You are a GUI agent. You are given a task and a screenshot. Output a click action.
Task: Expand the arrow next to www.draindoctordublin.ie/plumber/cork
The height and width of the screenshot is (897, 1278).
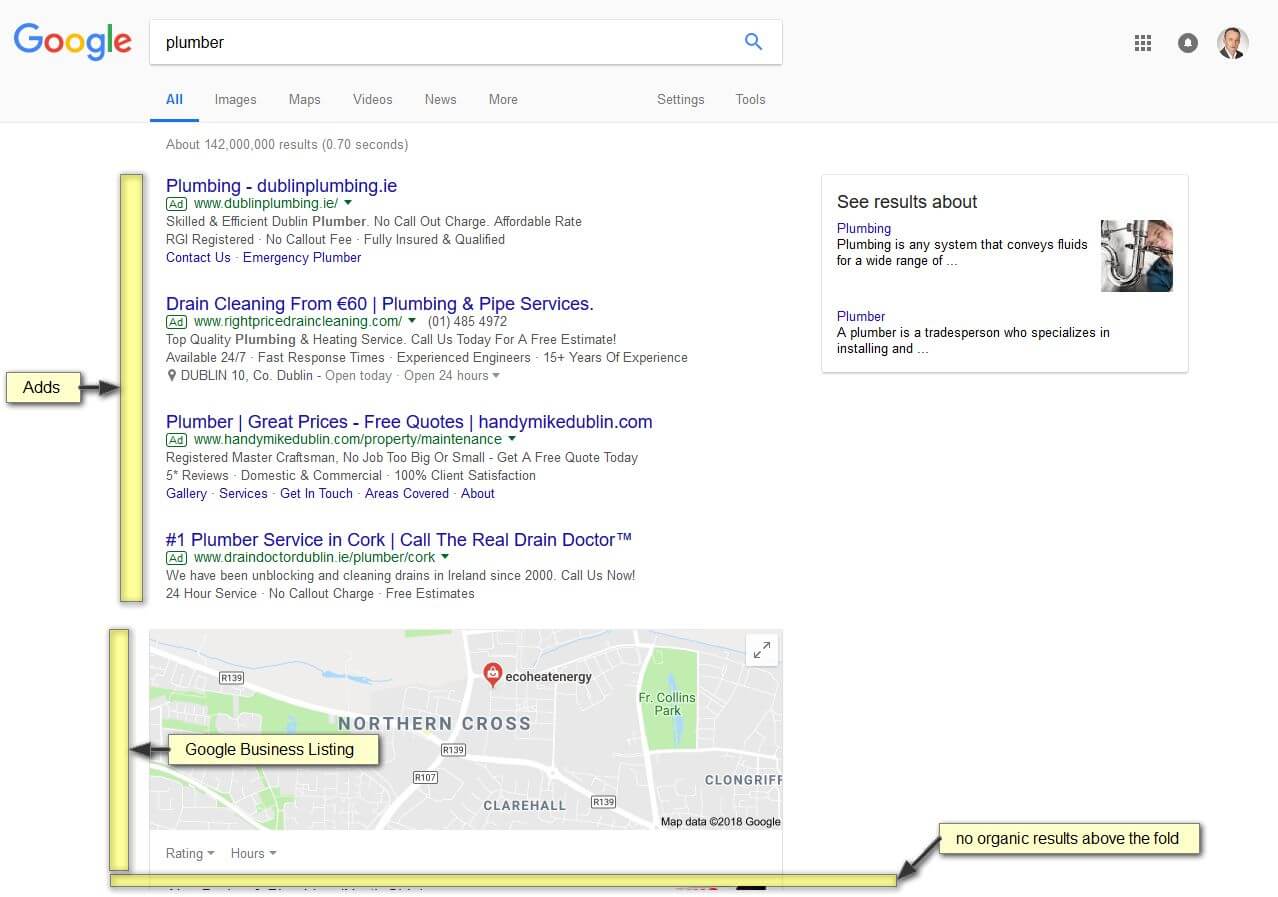[x=445, y=557]
